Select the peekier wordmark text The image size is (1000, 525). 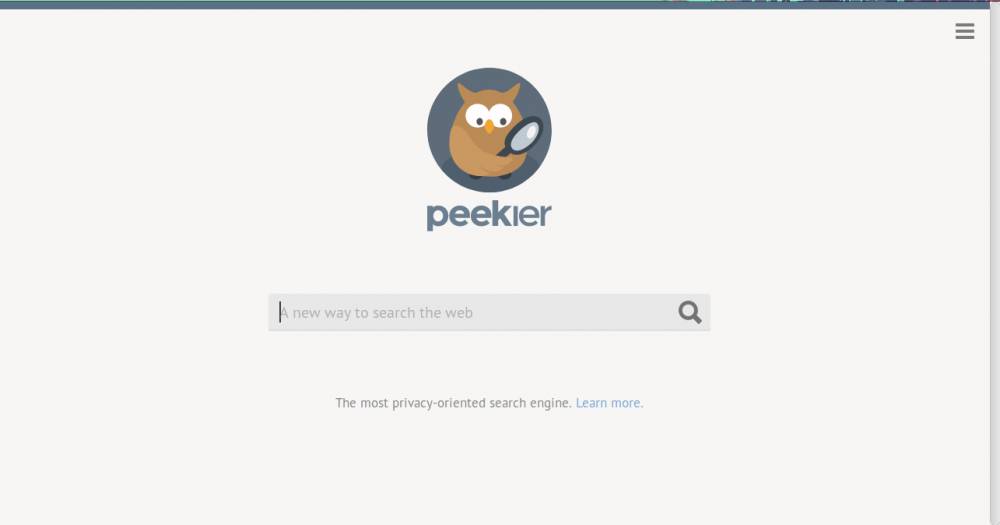tap(489, 216)
